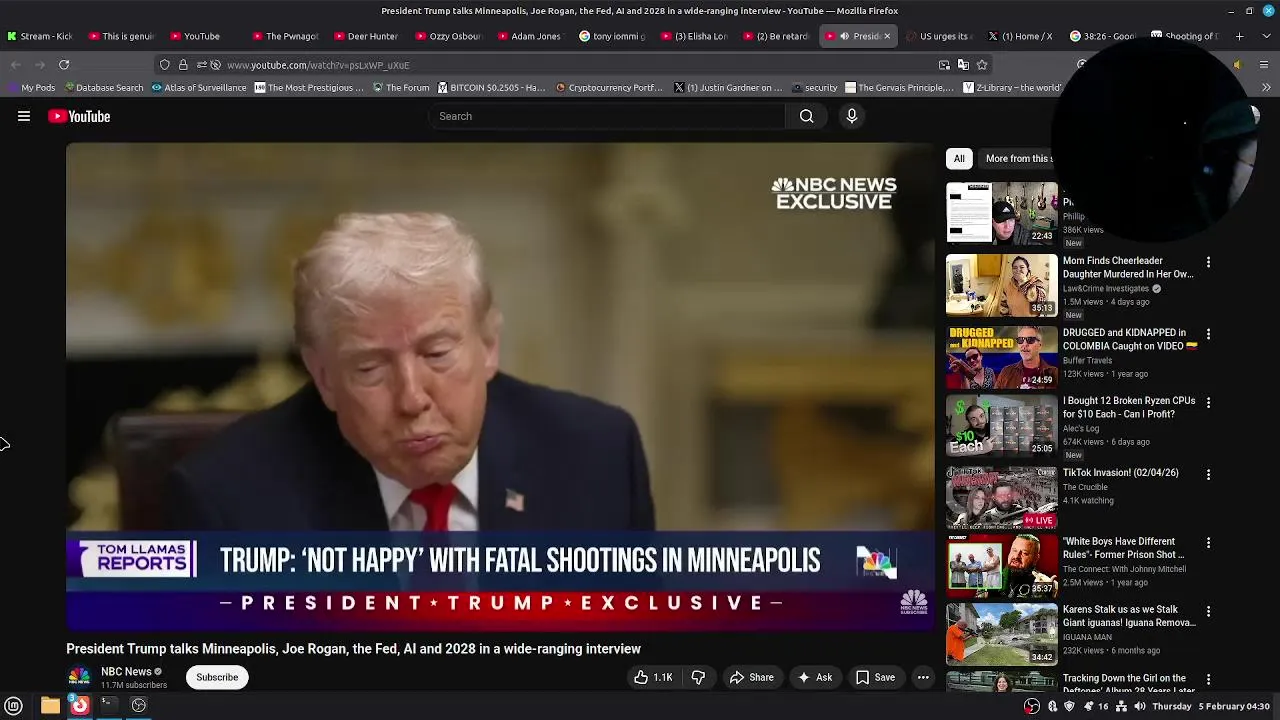Reload the page in Firefox
The height and width of the screenshot is (720, 1280).
pyautogui.click(x=64, y=65)
